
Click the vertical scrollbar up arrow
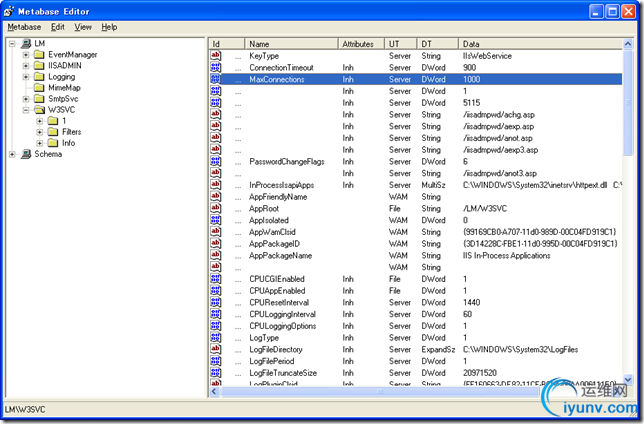coord(628,44)
